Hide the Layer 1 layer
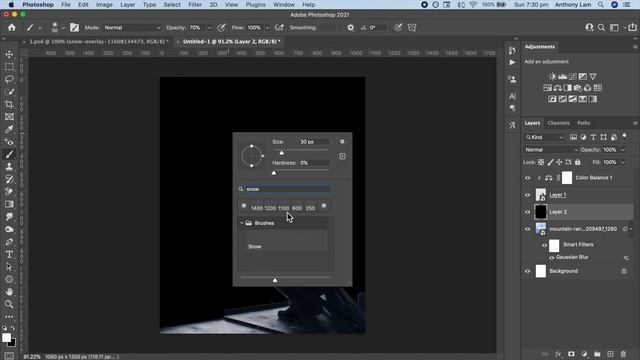Screen dimensions: 640x360 click(527, 195)
